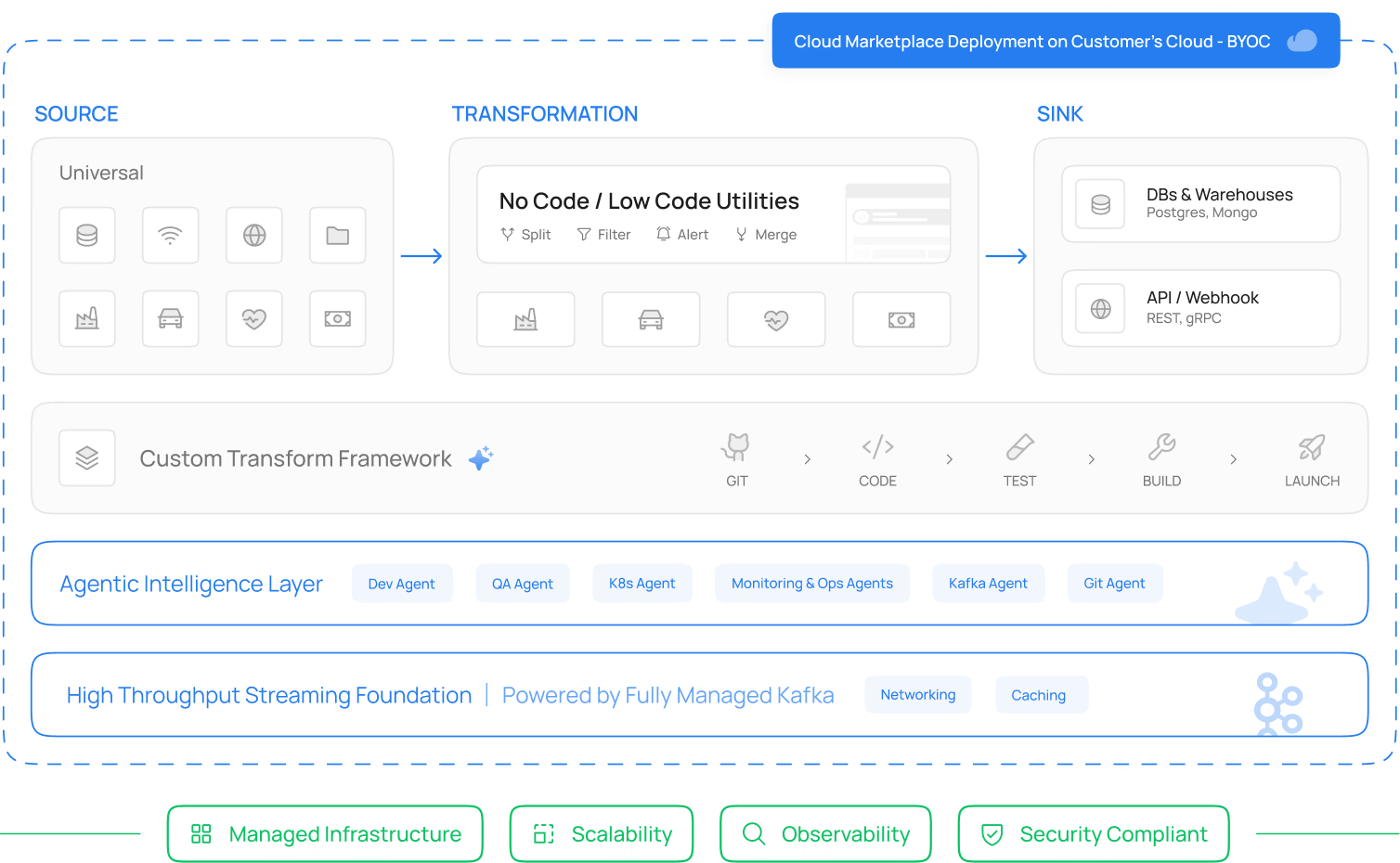
Task: Click High Throughput Streaming Foundation title
Action: coord(269,695)
